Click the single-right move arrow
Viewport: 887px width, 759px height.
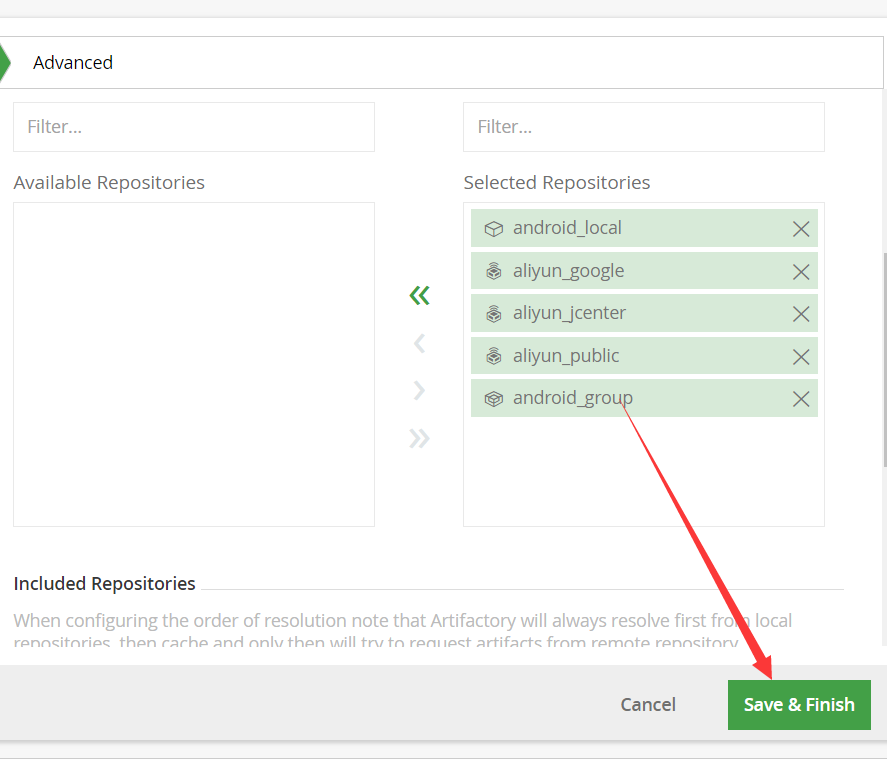pyautogui.click(x=419, y=390)
